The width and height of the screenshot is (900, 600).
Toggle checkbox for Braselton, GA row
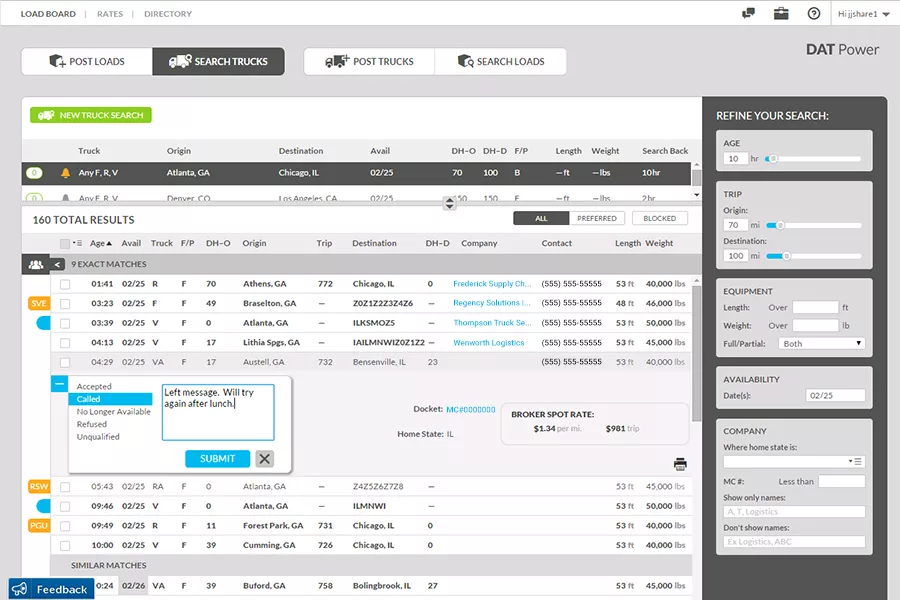65,304
